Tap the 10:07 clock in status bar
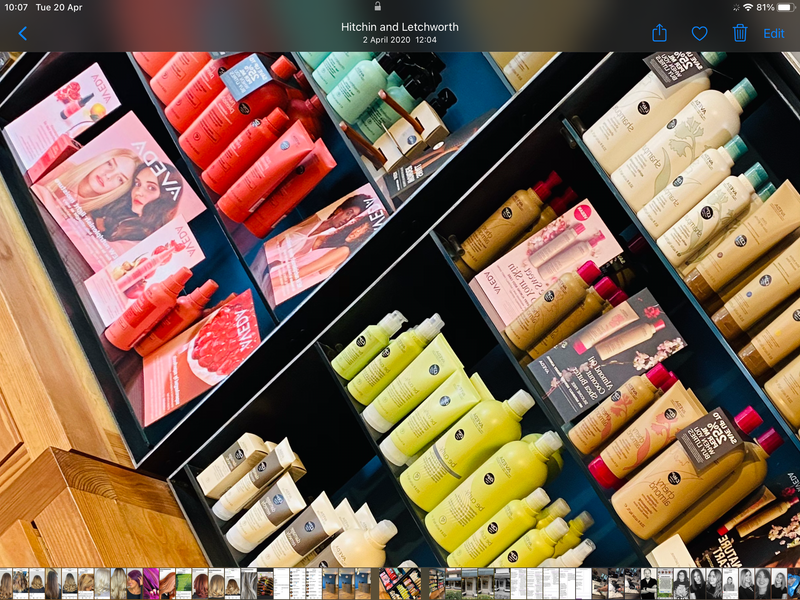The image size is (800, 600). click(x=15, y=7)
